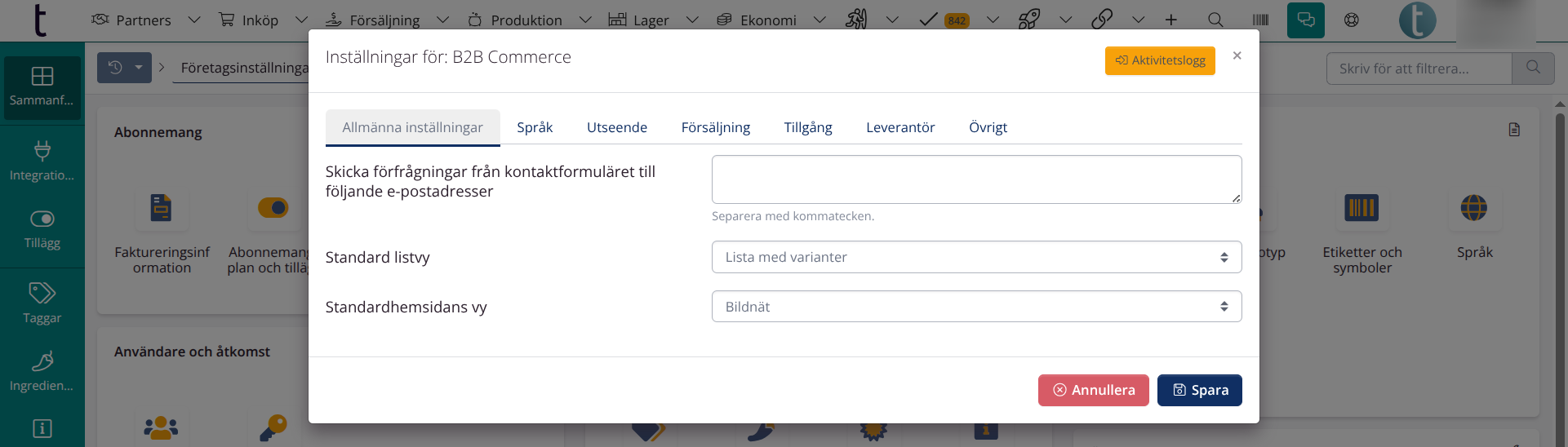Click the round t profile avatar
The width and height of the screenshot is (1568, 447).
point(1418,20)
